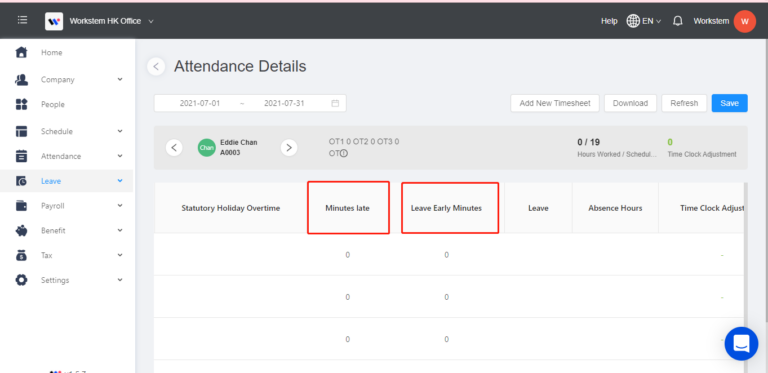Click the orange W user avatar
This screenshot has height=373, width=768.
click(744, 21)
